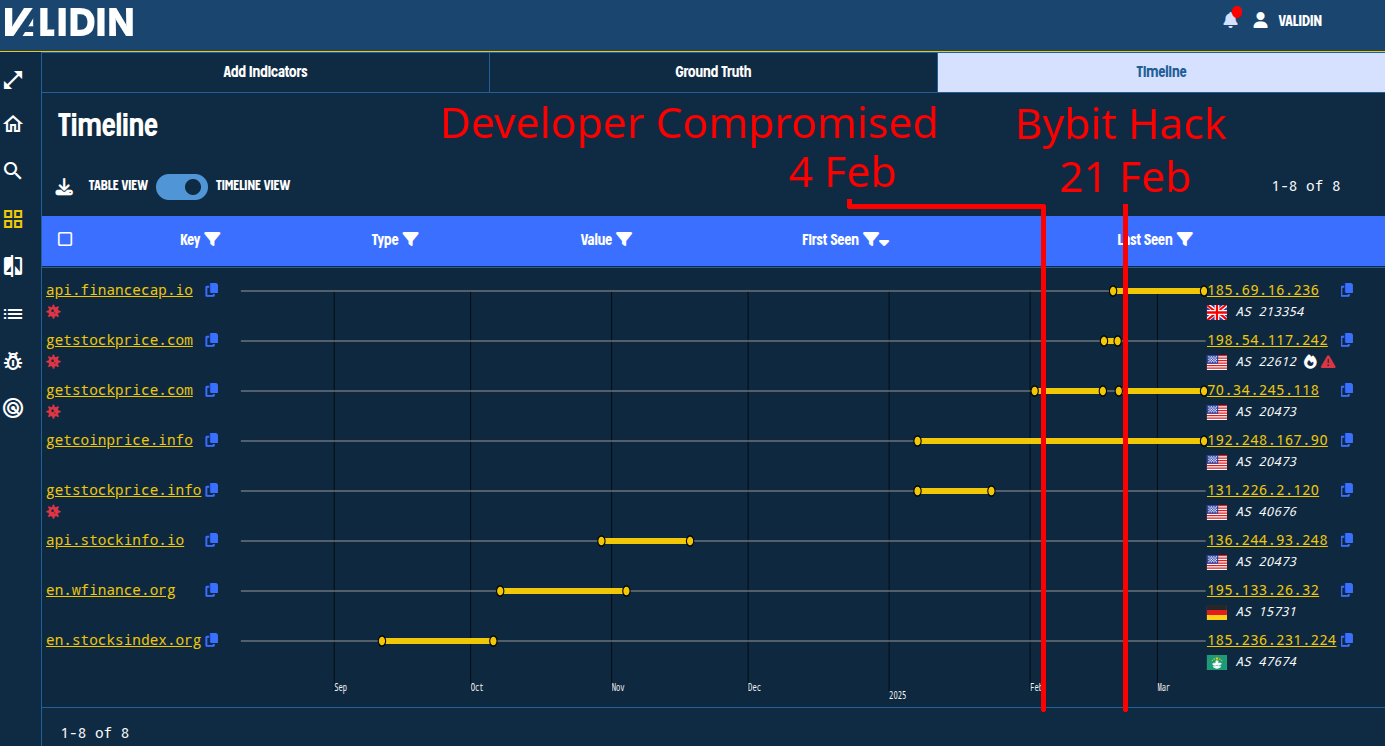
Task: Change First Seen sort order arrow
Action: 884,242
